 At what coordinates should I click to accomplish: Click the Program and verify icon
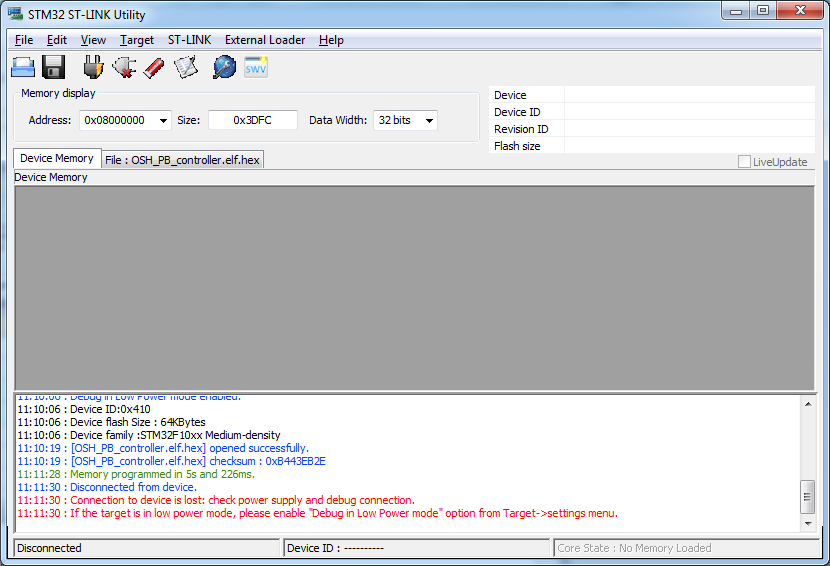pyautogui.click(x=186, y=67)
